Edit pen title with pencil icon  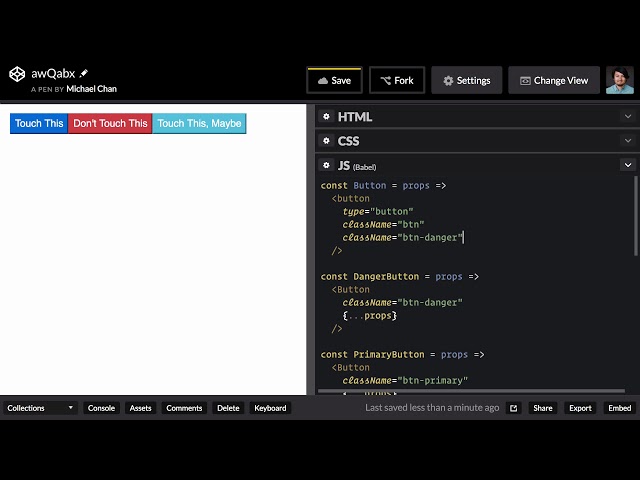coord(84,73)
